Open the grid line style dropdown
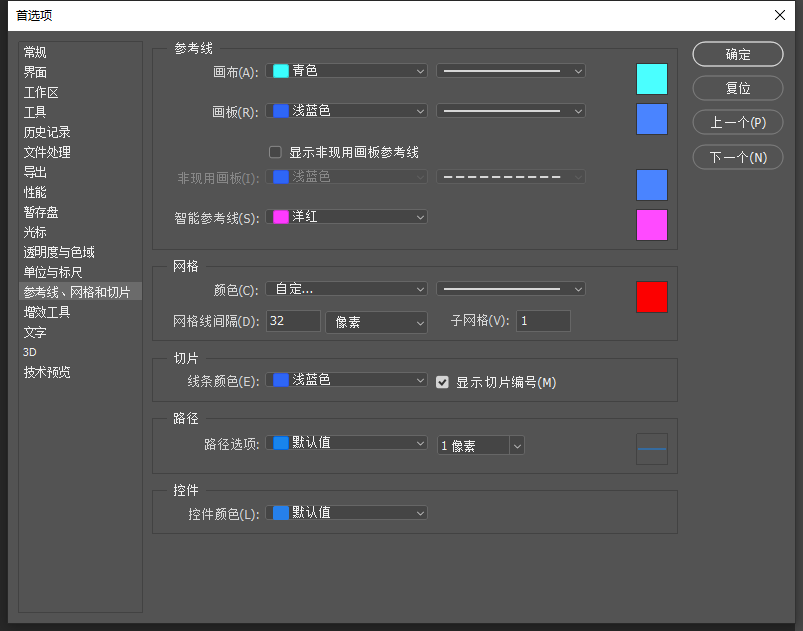The image size is (803, 631). coord(511,289)
